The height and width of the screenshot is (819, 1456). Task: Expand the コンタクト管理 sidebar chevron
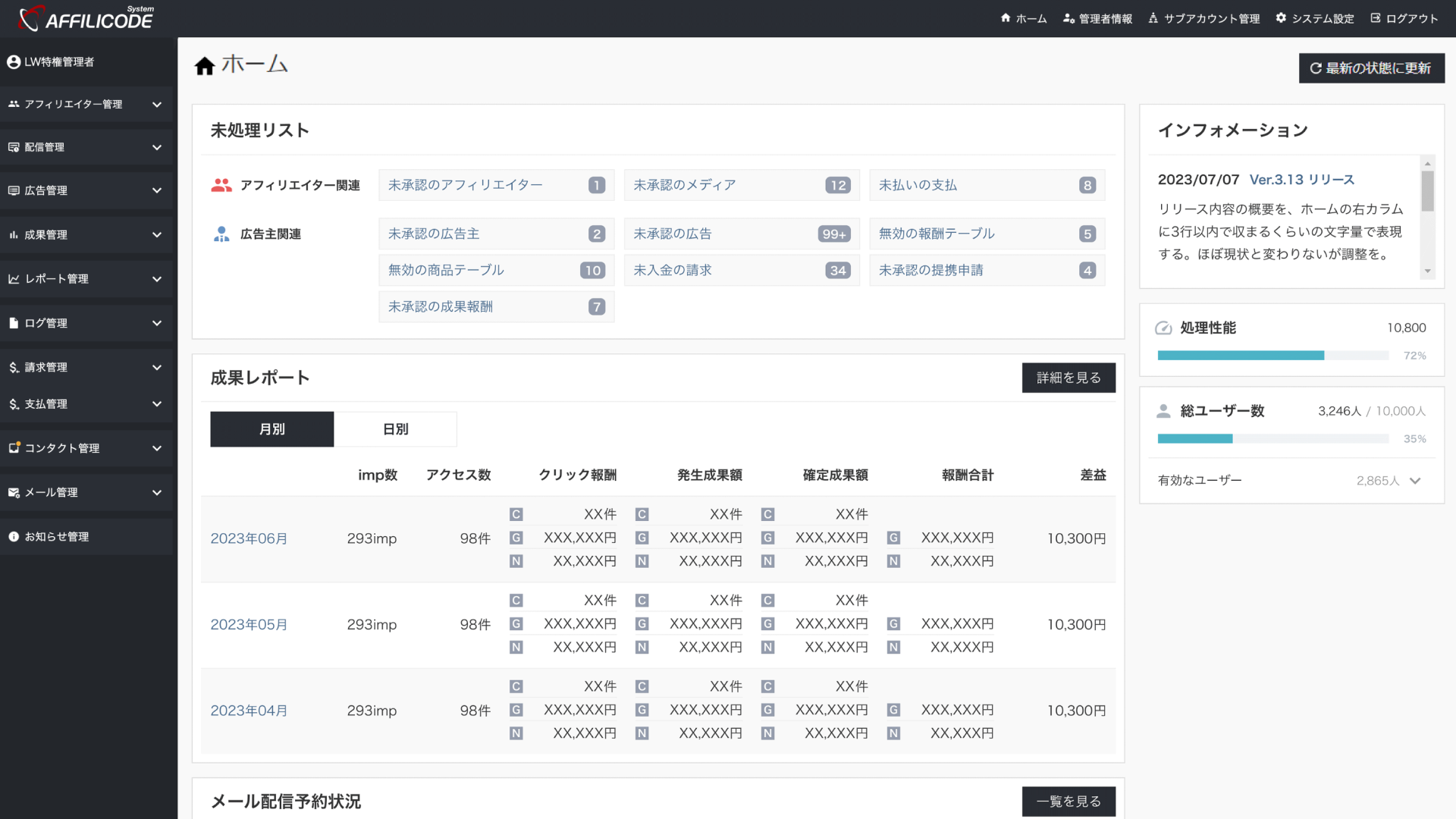coord(157,448)
